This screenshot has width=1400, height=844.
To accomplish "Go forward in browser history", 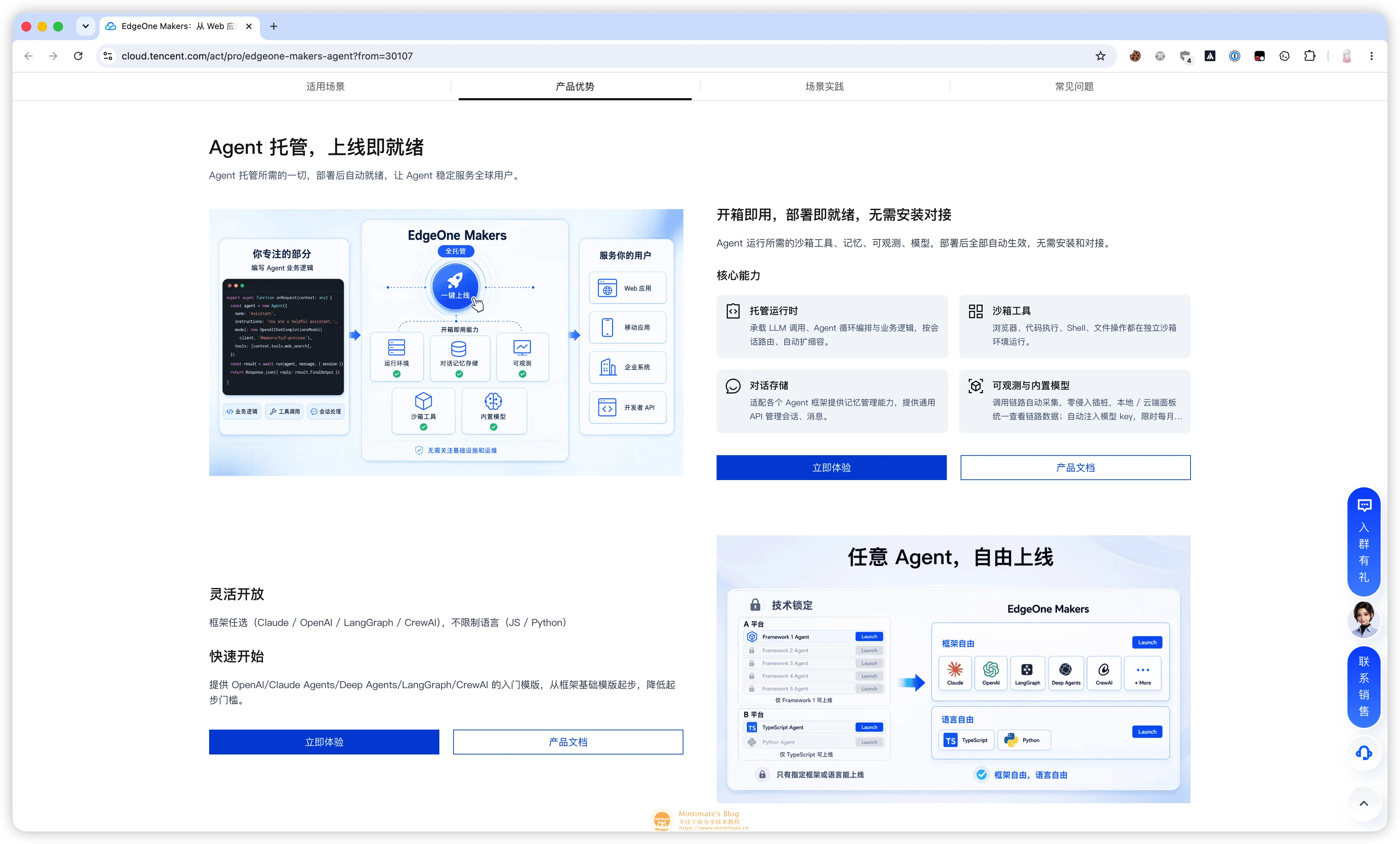I will (x=53, y=56).
